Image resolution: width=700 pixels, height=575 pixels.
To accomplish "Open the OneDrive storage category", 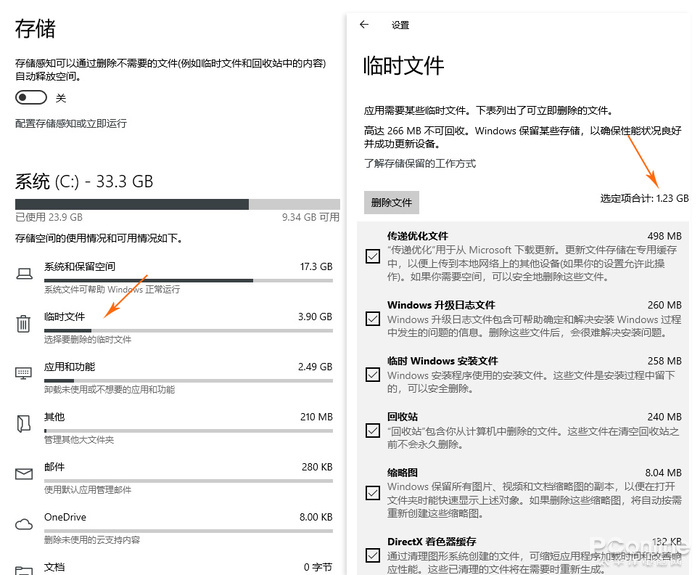I will 174,528.
